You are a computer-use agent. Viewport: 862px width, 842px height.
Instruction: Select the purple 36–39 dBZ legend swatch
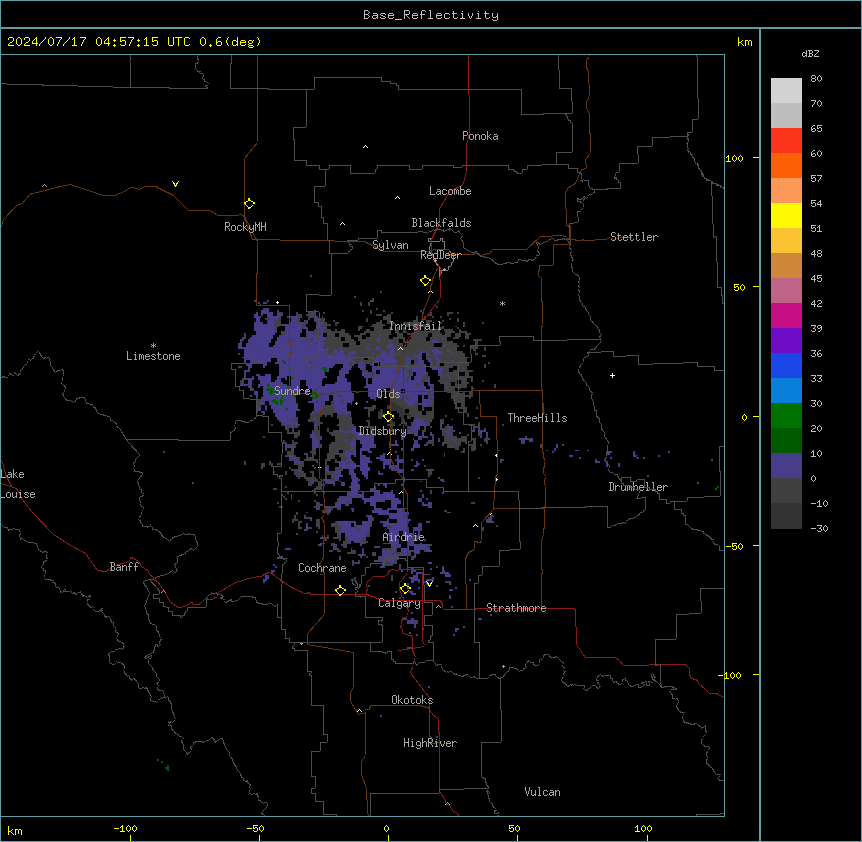[786, 341]
